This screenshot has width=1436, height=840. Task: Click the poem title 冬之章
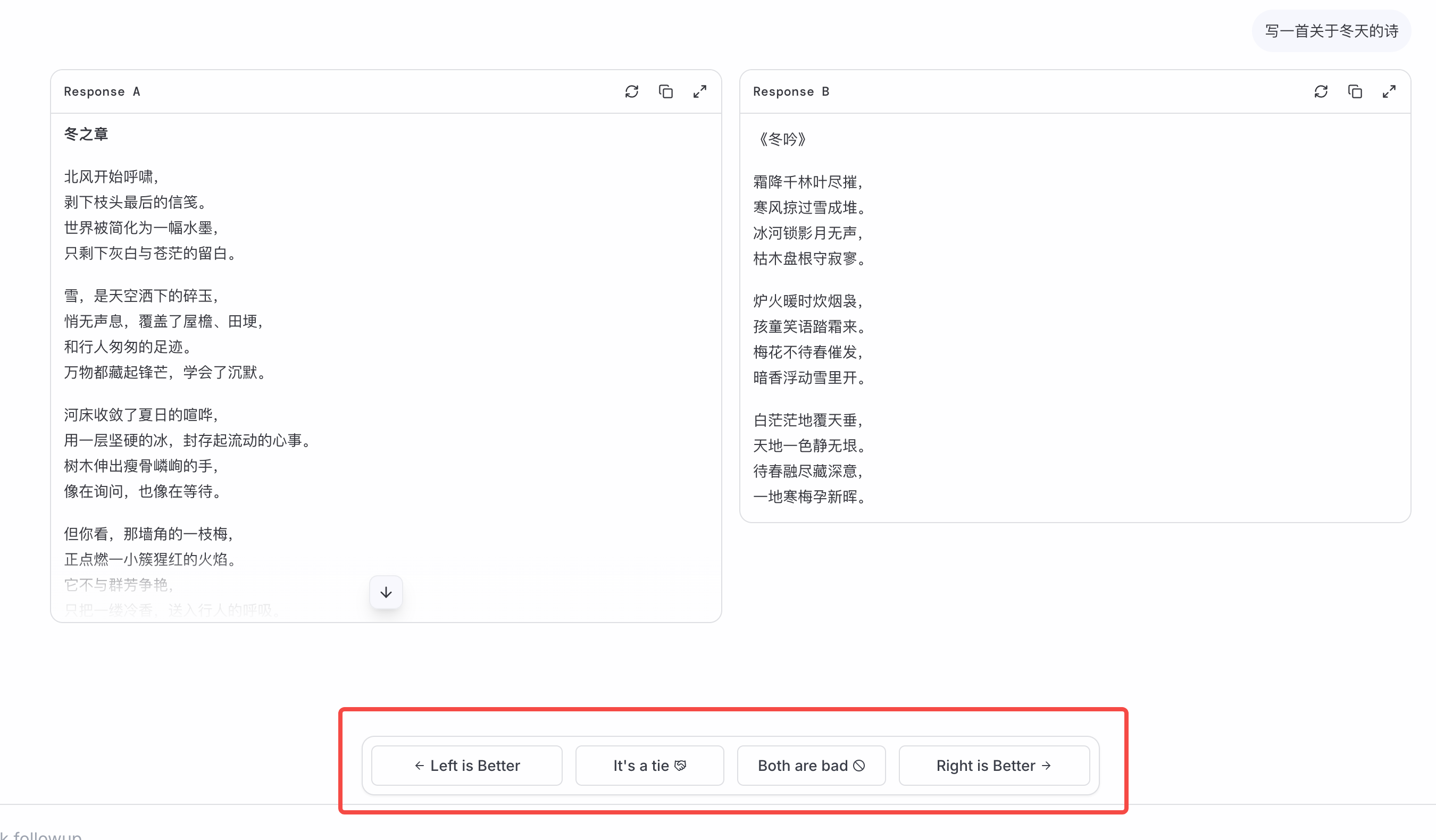pyautogui.click(x=86, y=134)
